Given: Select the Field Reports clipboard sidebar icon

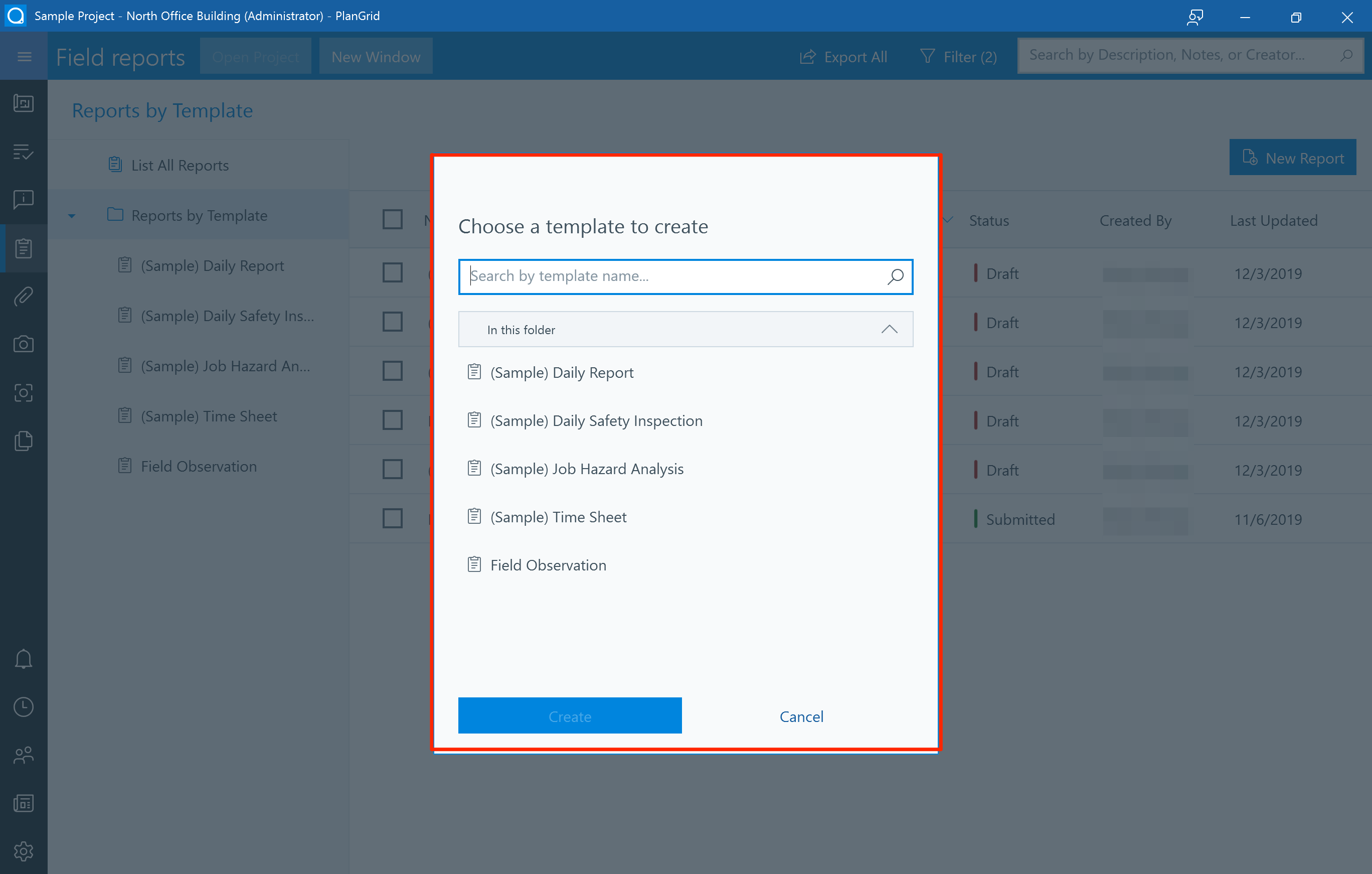Looking at the screenshot, I should pyautogui.click(x=24, y=248).
